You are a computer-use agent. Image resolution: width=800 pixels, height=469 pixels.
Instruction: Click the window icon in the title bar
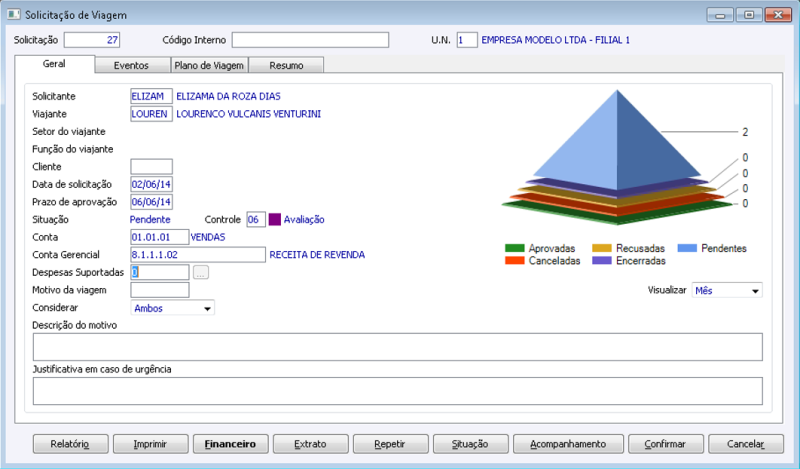(13, 14)
